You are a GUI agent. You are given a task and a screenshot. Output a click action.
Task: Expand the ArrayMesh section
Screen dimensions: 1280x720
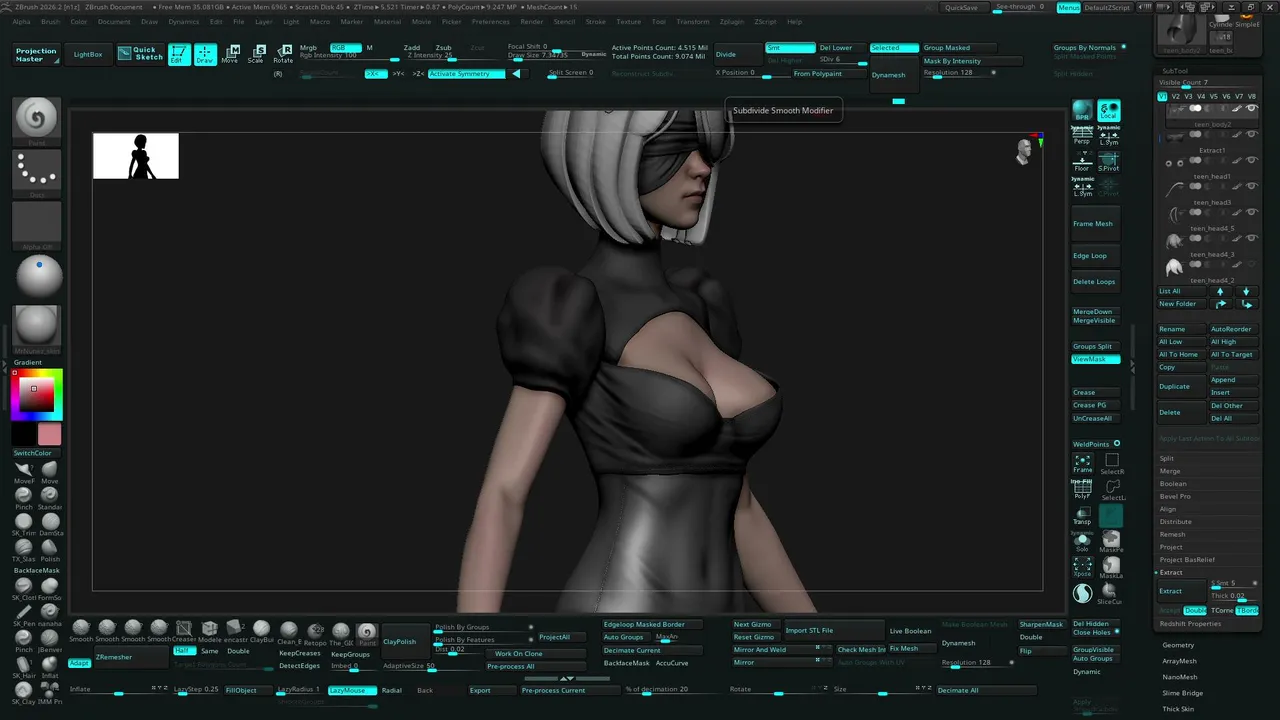click(1180, 661)
